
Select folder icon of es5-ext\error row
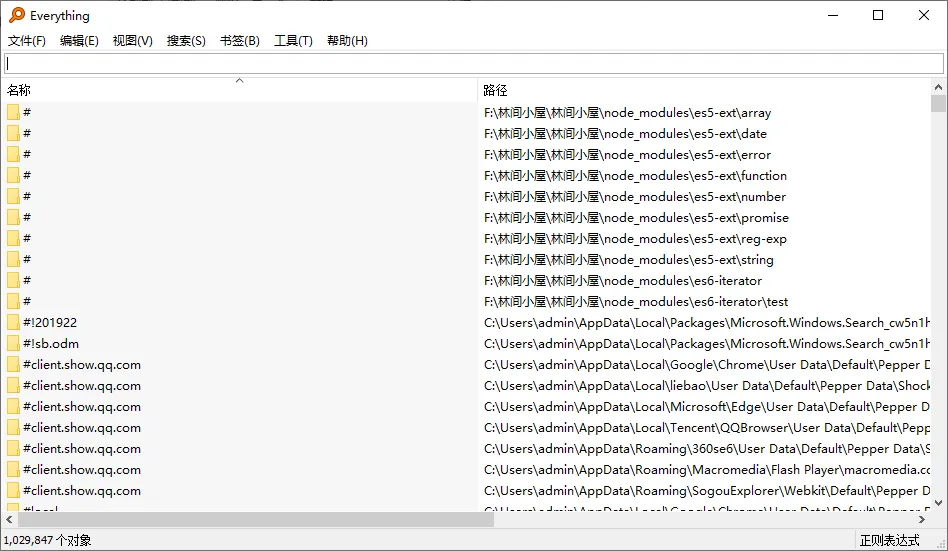point(13,154)
